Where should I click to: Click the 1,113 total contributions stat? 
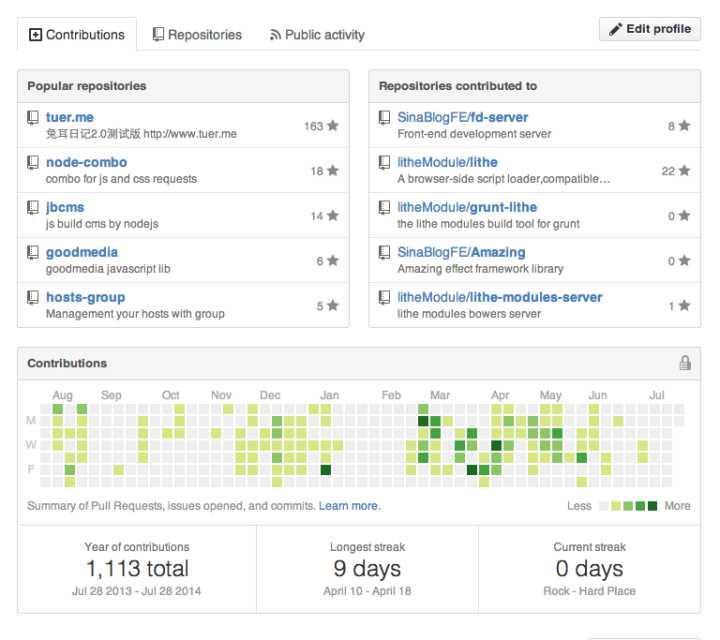137,569
